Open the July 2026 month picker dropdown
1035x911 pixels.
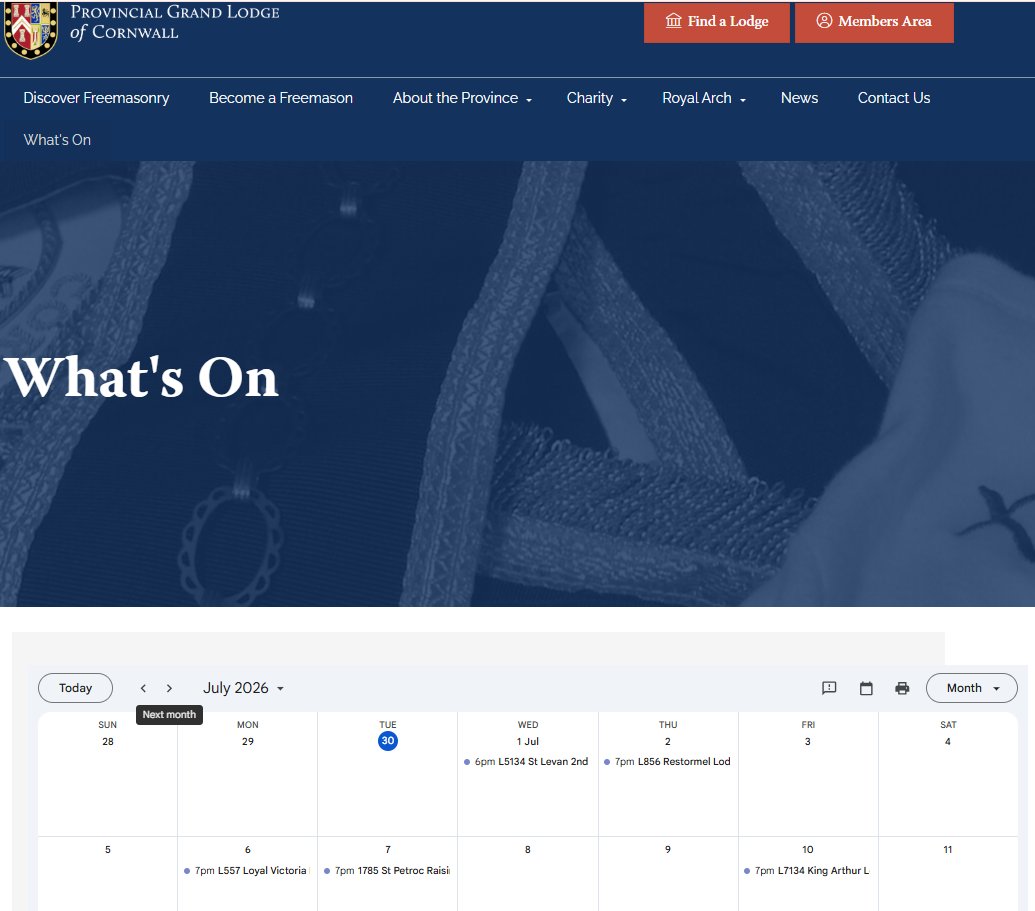pyautogui.click(x=244, y=688)
